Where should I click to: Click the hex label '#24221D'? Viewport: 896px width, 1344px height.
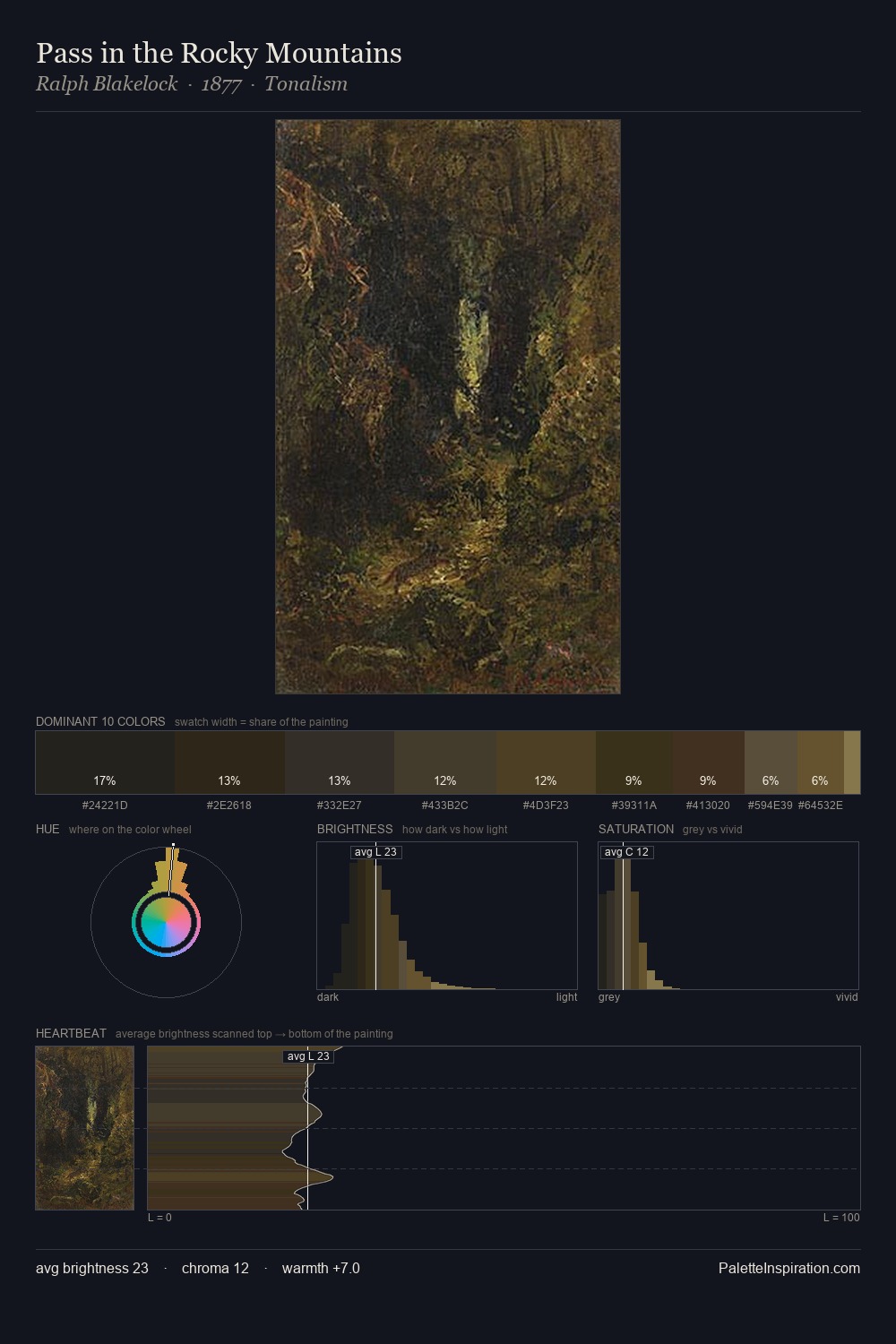[x=105, y=806]
